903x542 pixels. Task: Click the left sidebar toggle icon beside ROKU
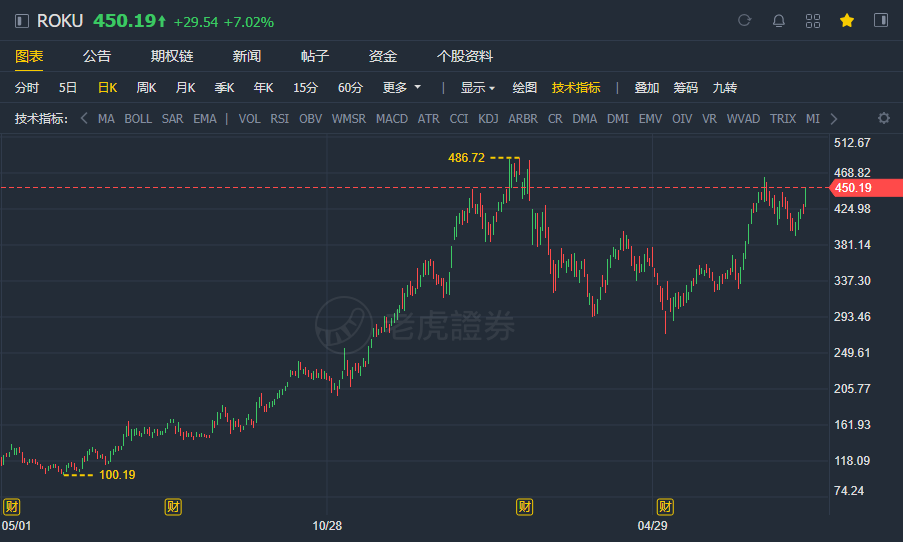click(x=22, y=21)
